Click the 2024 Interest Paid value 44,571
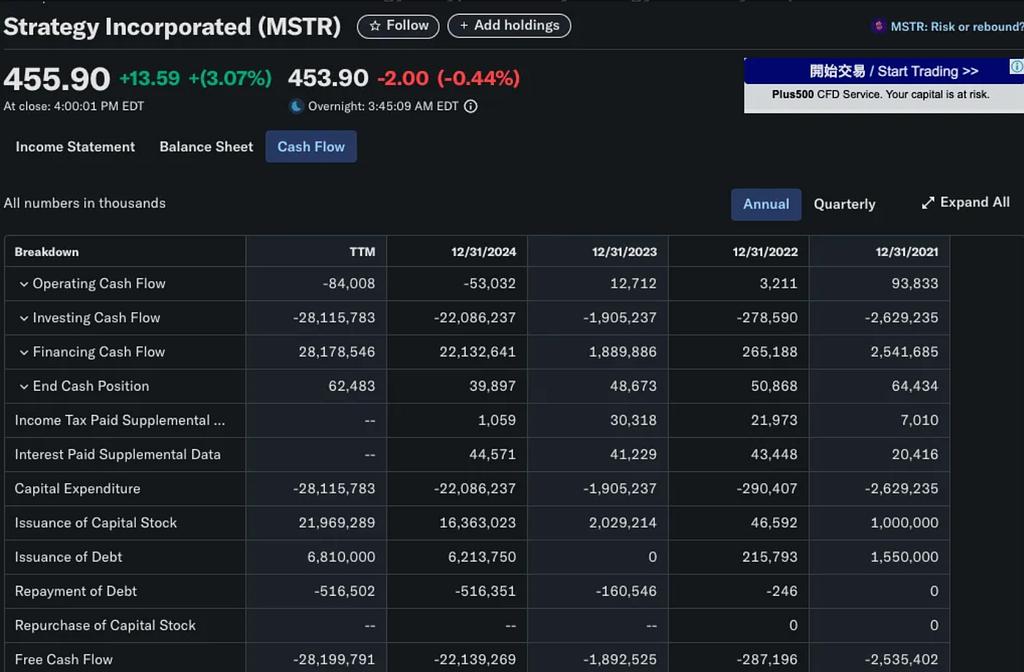 click(x=492, y=455)
